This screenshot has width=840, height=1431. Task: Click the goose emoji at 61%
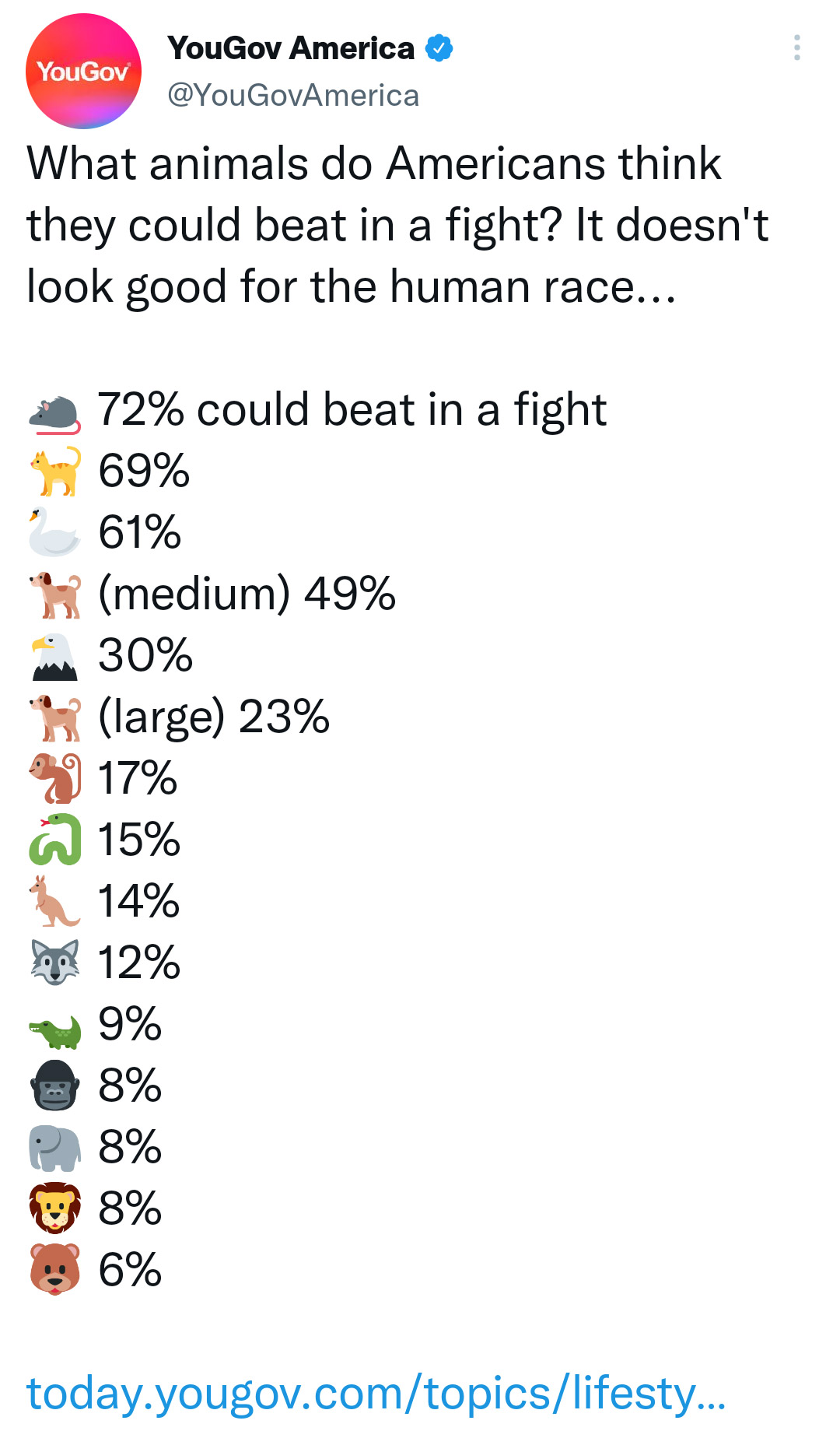(x=54, y=532)
